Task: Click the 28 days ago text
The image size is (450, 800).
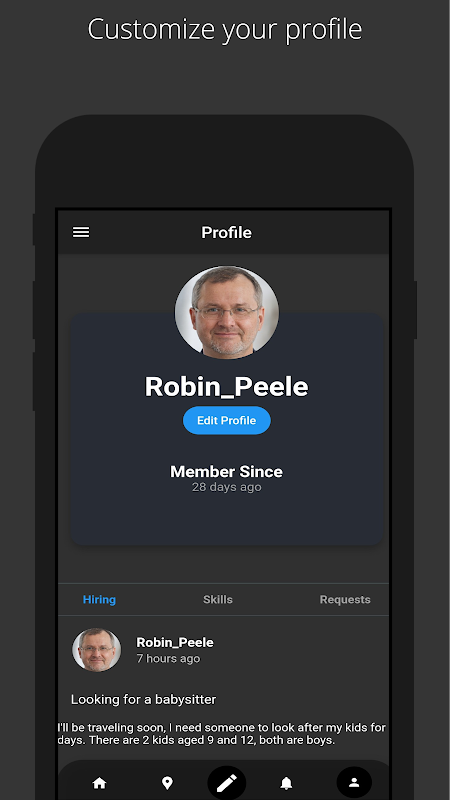Action: point(227,487)
